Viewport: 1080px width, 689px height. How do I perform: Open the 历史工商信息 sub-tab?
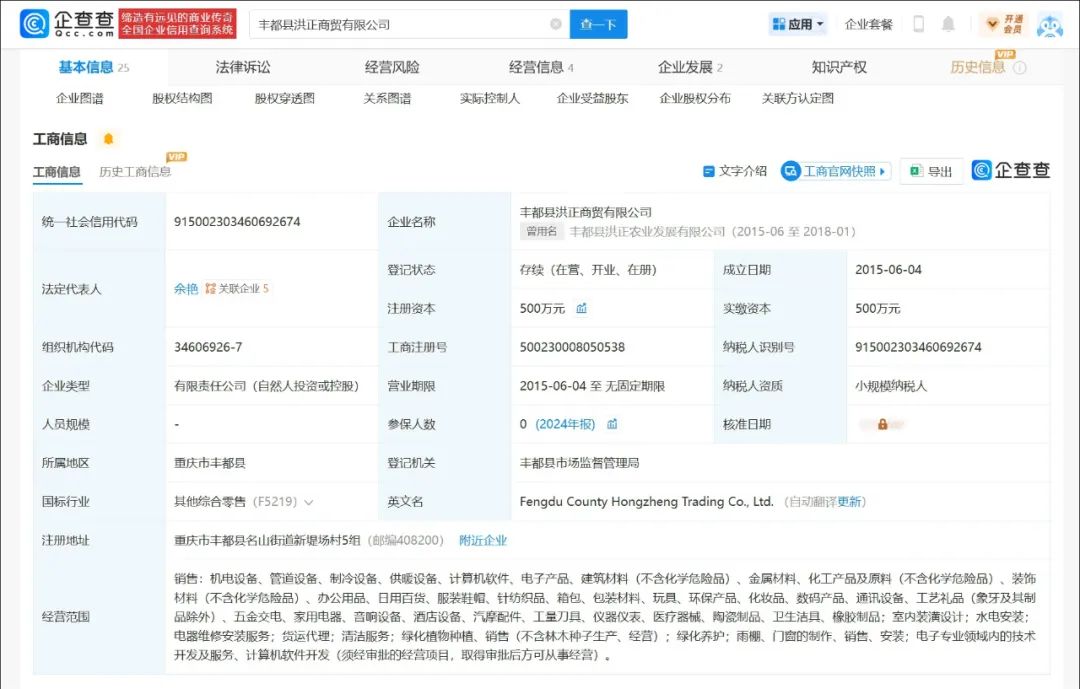[135, 171]
